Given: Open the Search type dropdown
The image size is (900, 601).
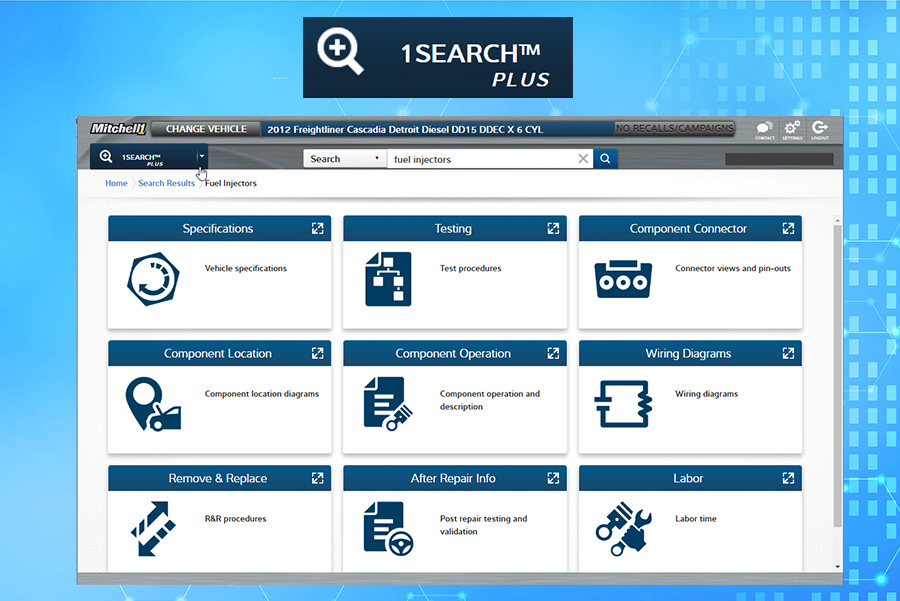Looking at the screenshot, I should click(x=345, y=159).
